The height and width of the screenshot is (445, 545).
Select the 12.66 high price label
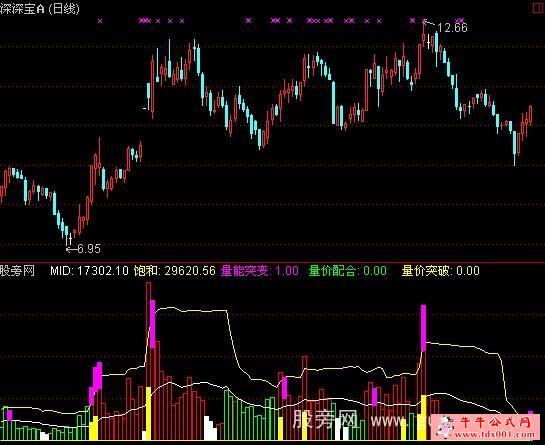[452, 27]
